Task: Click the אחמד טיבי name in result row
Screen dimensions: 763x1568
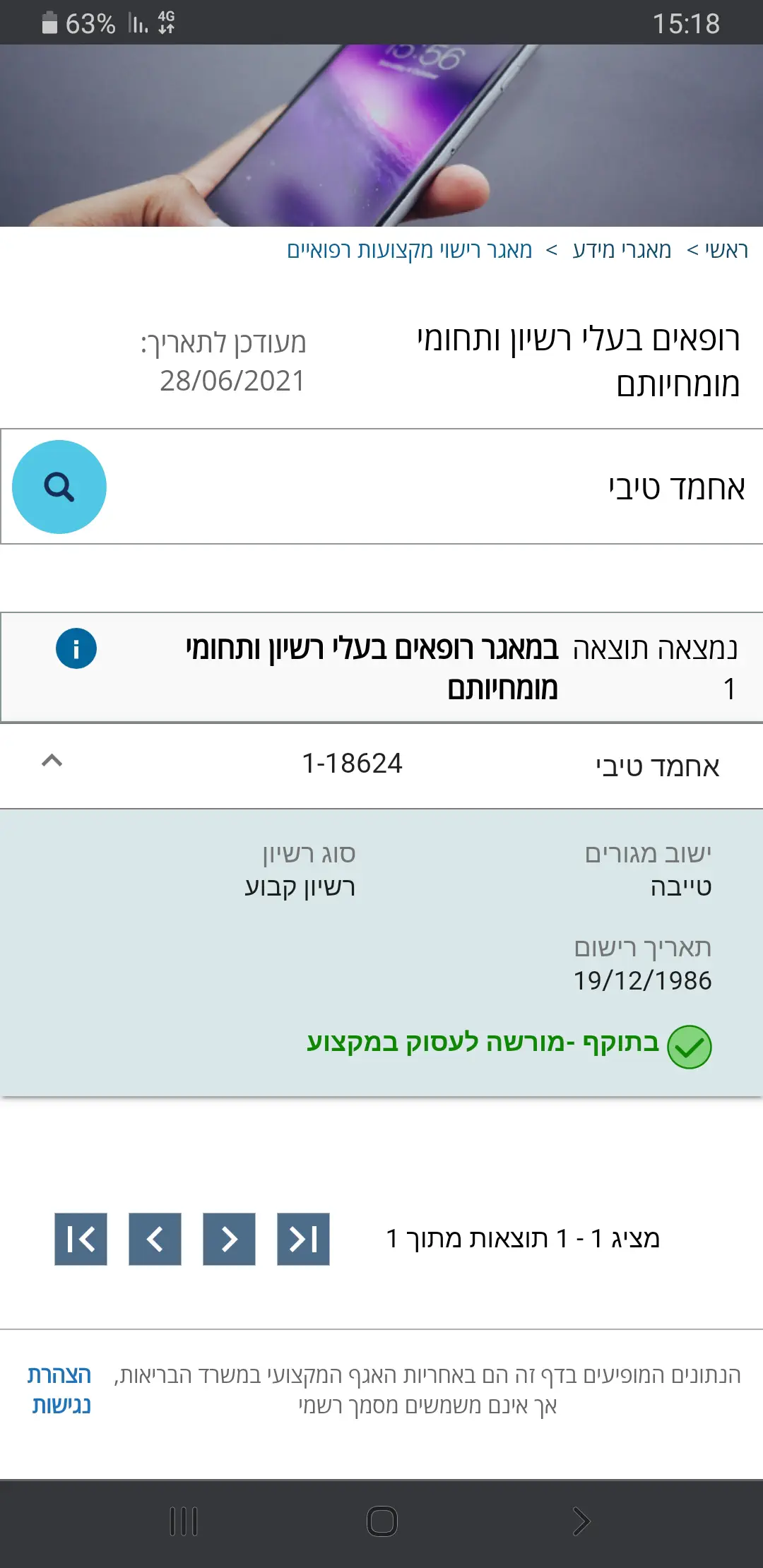Action: point(657,766)
